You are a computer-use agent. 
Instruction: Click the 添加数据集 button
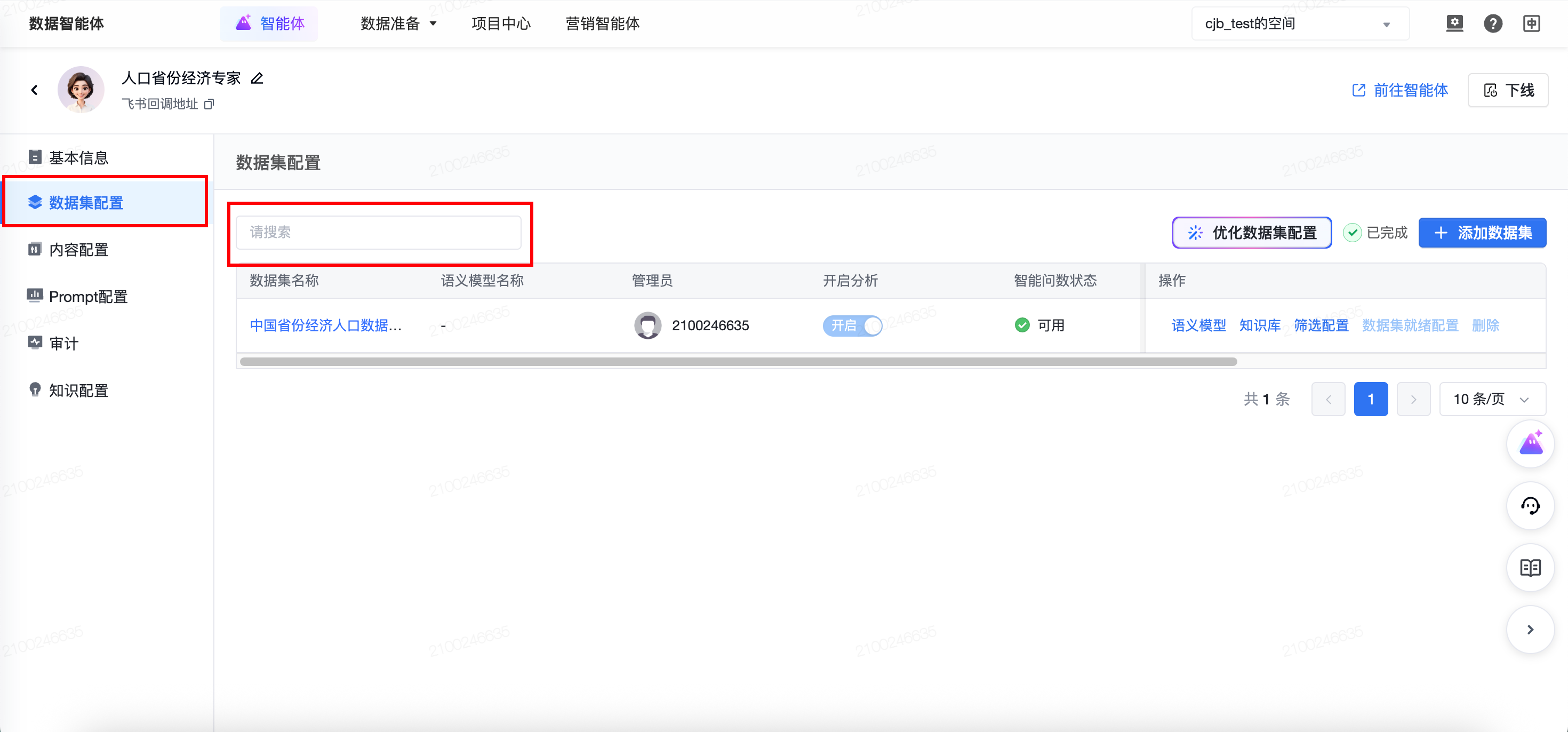tap(1482, 233)
